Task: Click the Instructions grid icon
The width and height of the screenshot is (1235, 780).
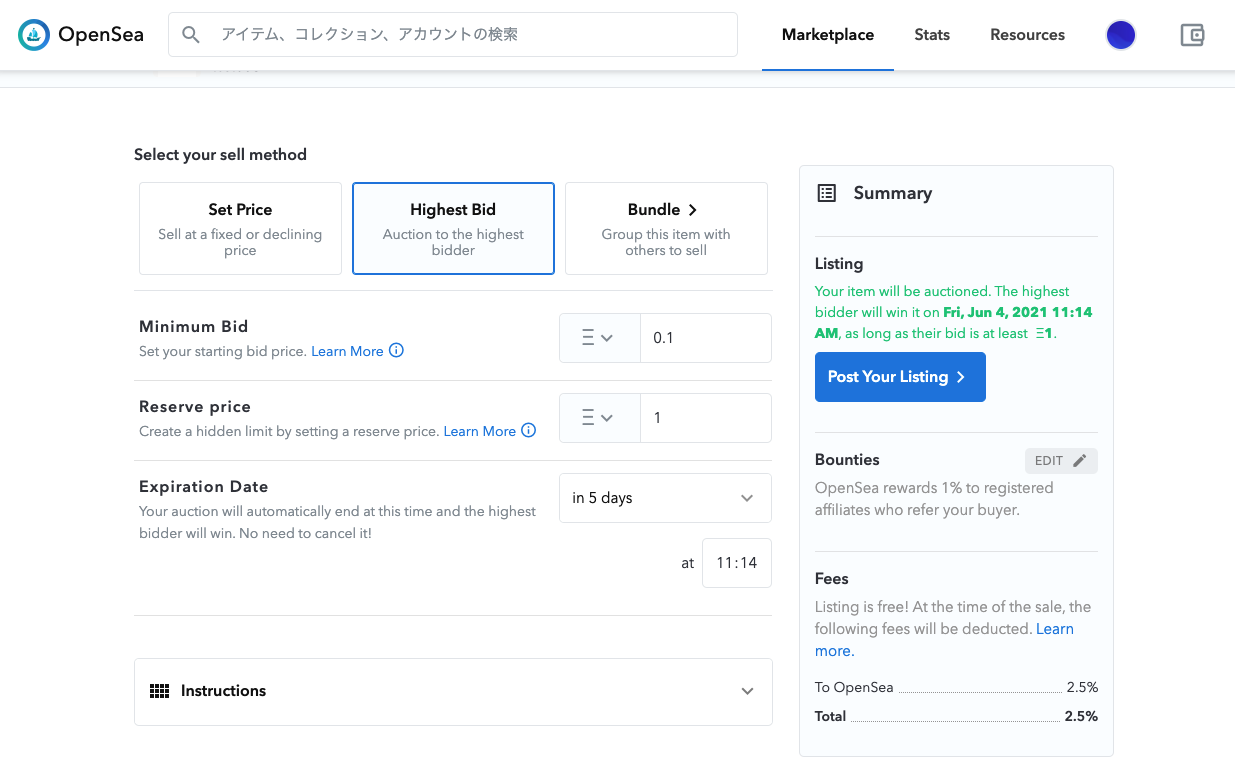Action: point(159,691)
